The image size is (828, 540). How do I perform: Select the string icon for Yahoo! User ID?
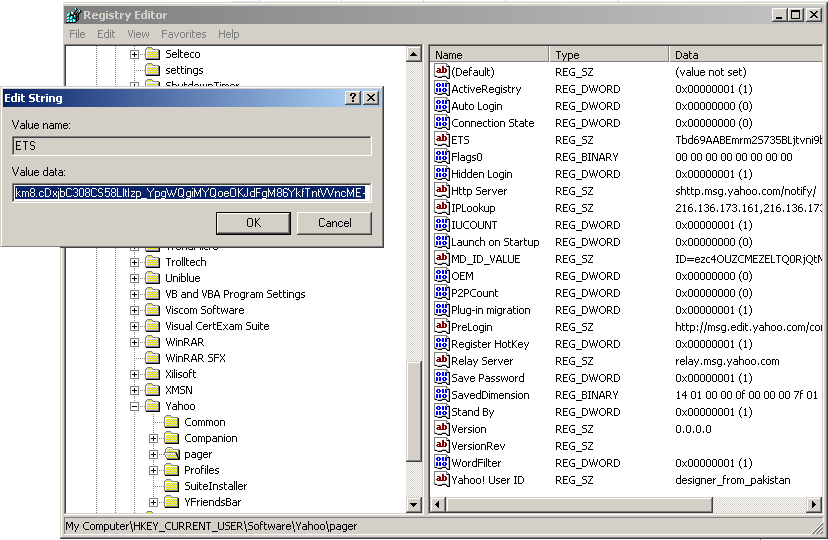point(442,480)
